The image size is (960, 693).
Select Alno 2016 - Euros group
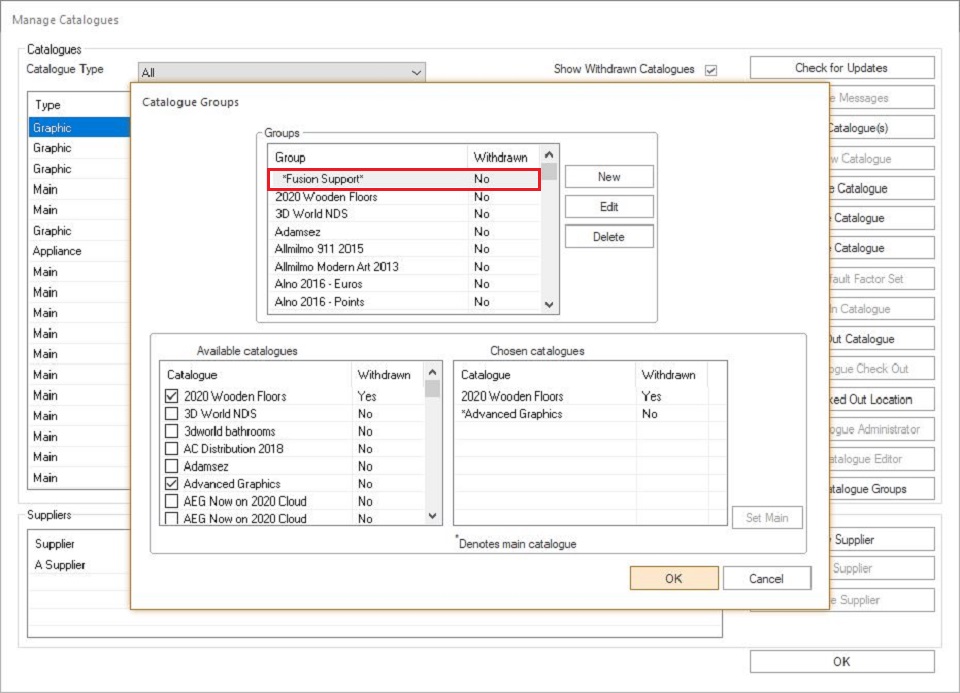[404, 283]
